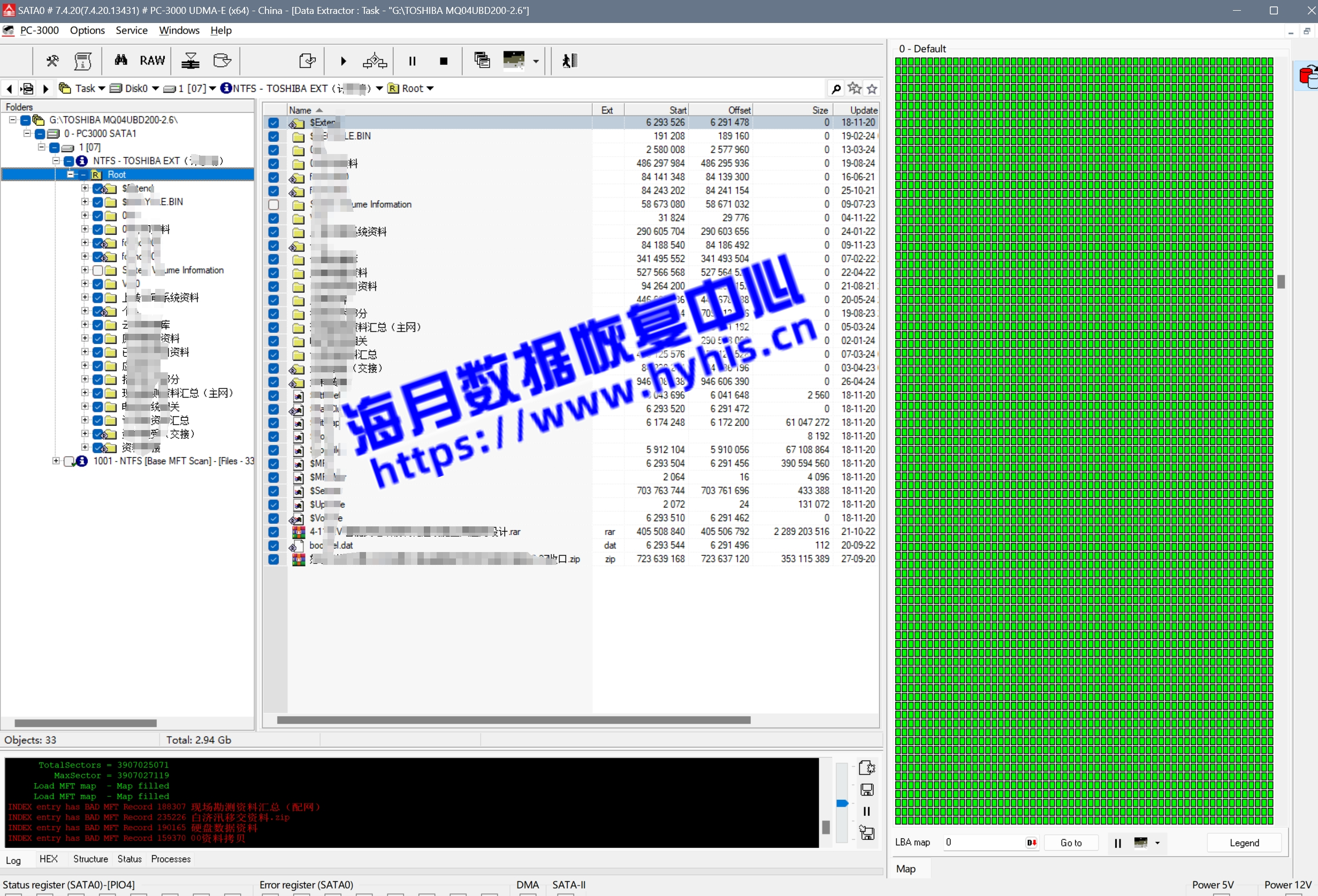Viewport: 1318px width, 896px height.
Task: Click the tools (hammer and wrench) icon
Action: point(52,60)
